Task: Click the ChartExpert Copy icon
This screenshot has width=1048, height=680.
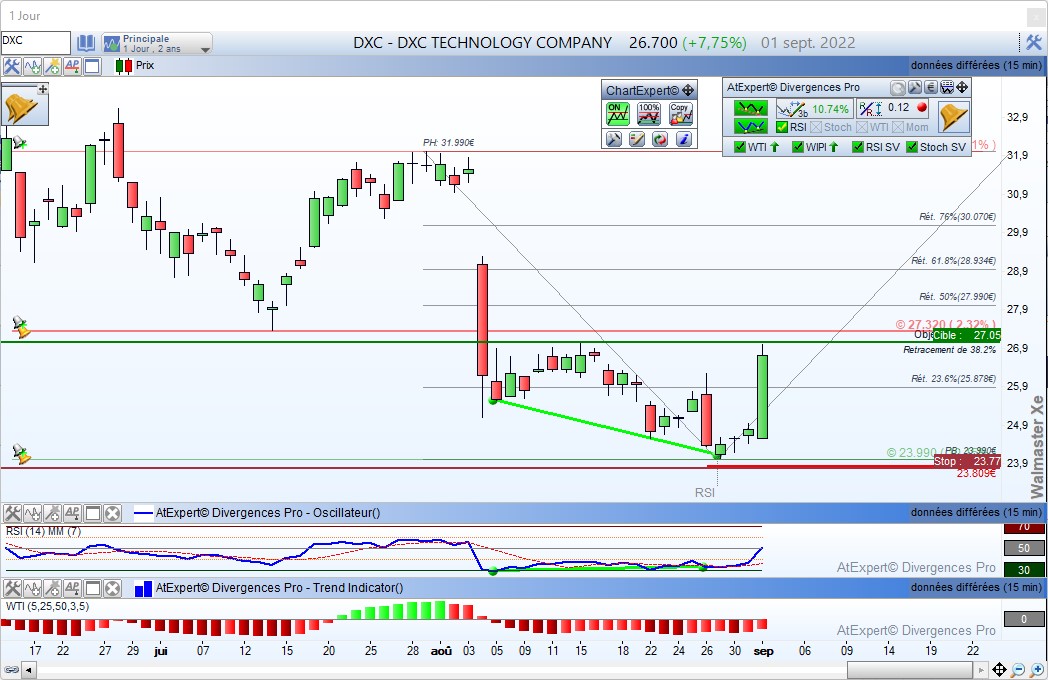Action: click(x=680, y=114)
